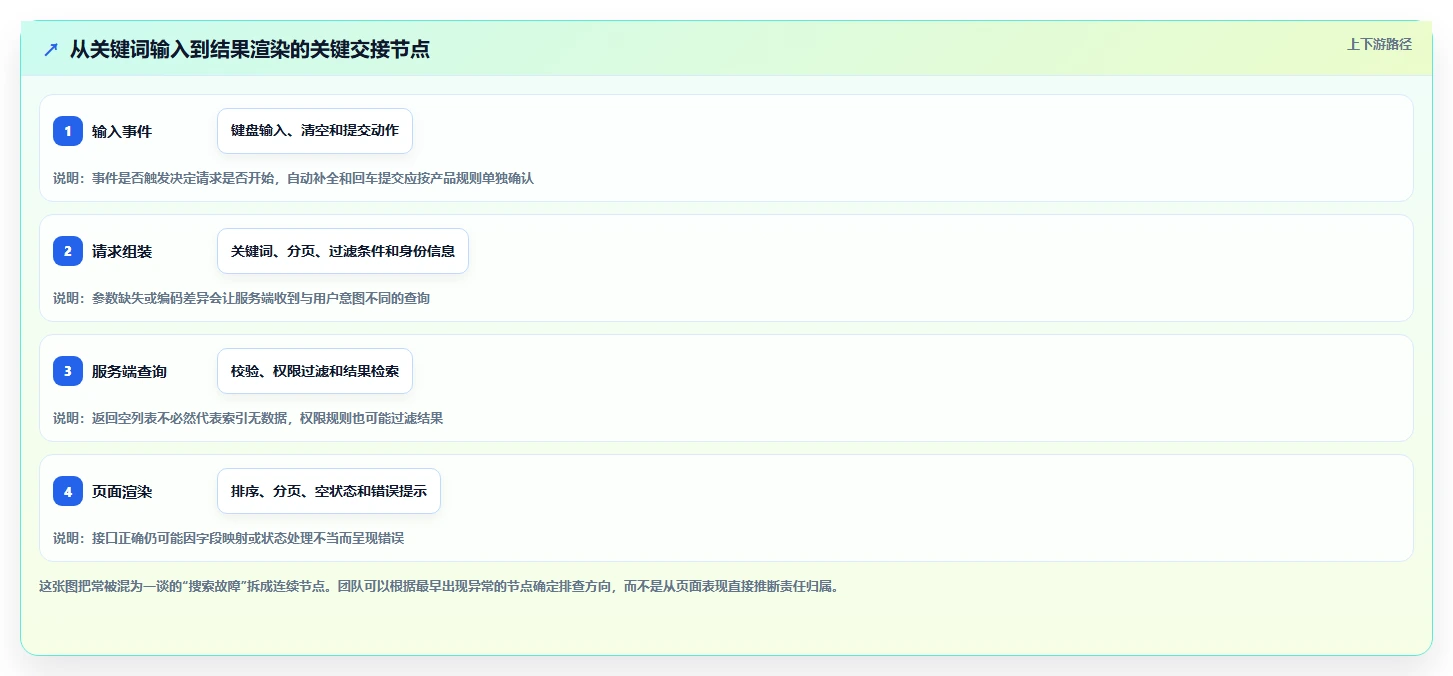Click the 请求组装 step title
Image resolution: width=1453 pixels, height=676 pixels.
pyautogui.click(x=122, y=251)
